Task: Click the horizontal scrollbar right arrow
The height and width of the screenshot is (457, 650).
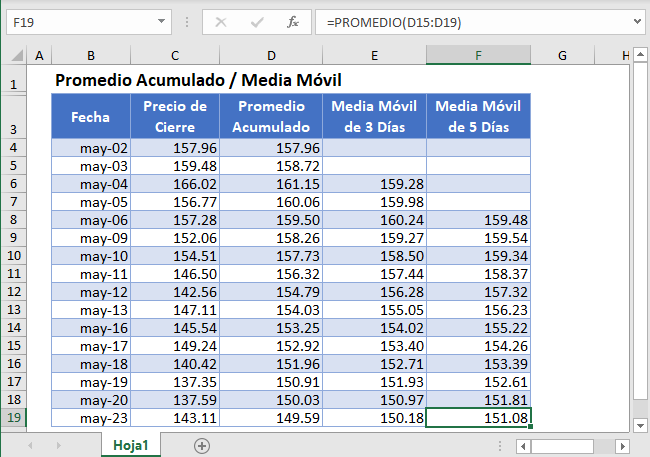Action: (x=622, y=446)
